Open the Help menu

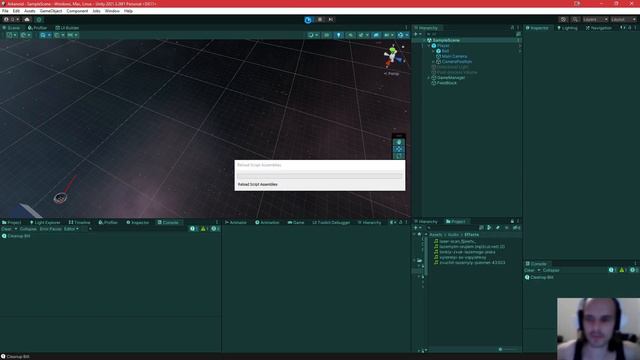[128, 11]
